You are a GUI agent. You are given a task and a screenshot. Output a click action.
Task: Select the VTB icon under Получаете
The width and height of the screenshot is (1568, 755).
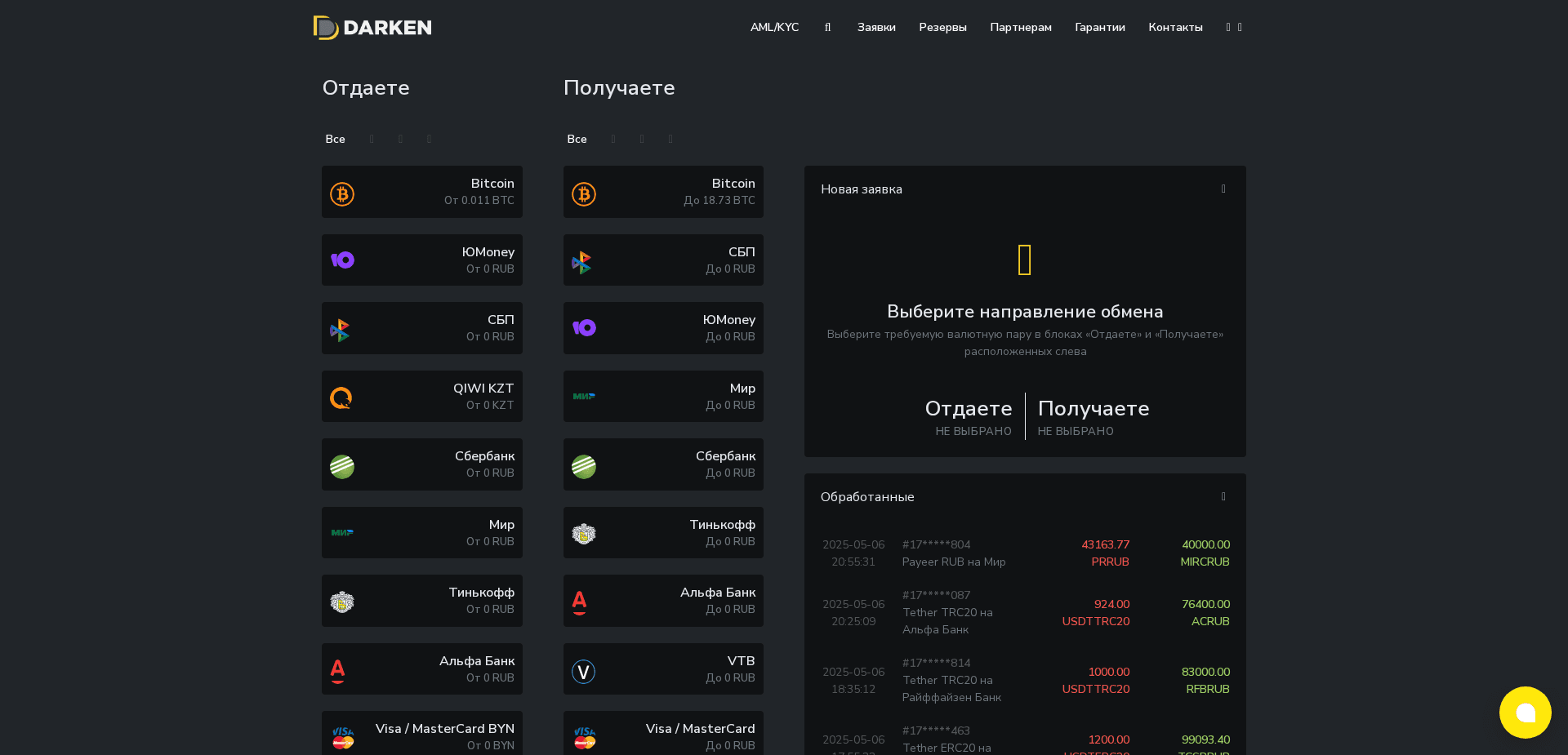[583, 670]
